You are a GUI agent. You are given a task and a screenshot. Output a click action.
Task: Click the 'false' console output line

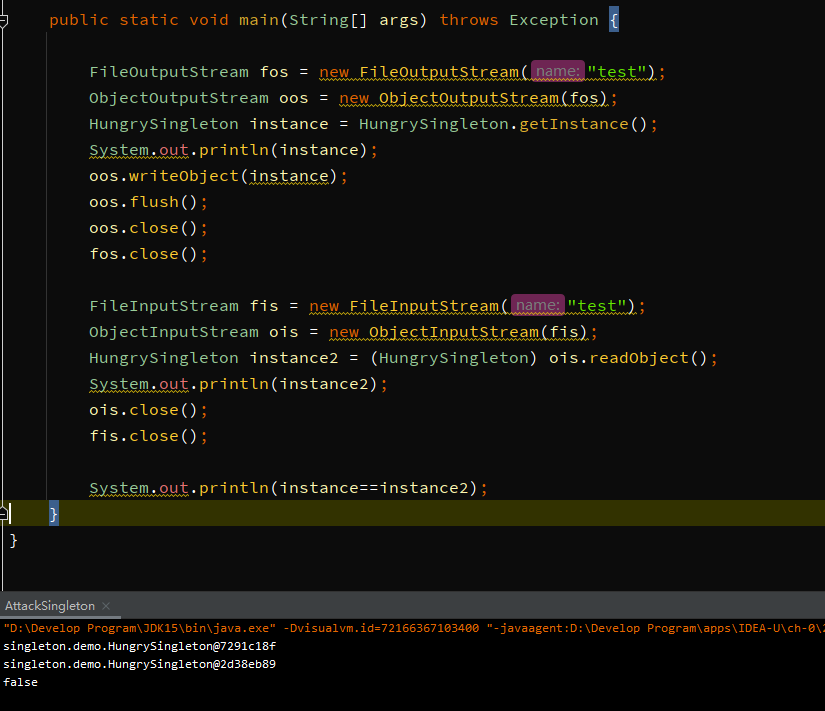pyautogui.click(x=21, y=682)
